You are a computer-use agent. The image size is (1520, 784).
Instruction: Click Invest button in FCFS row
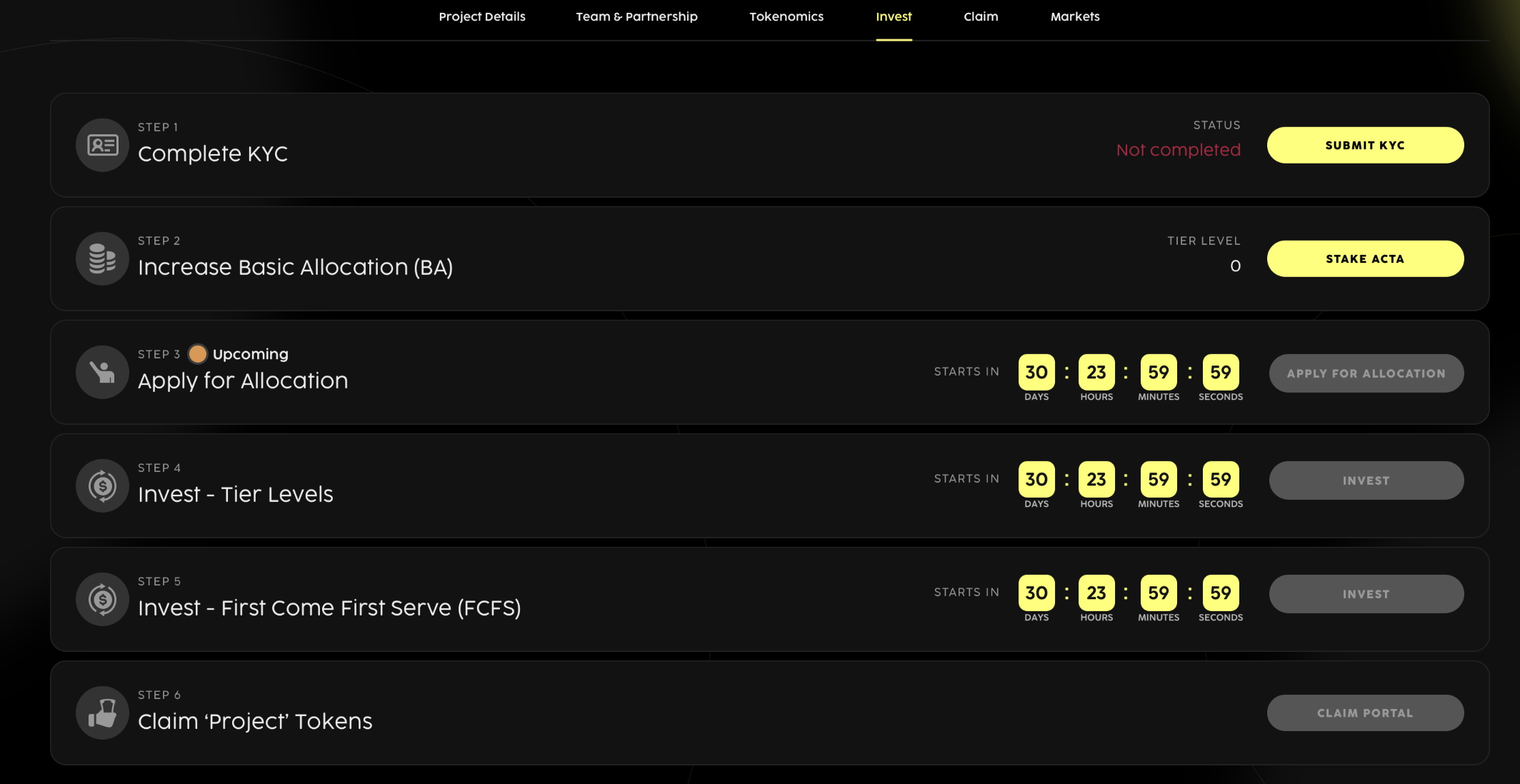pyautogui.click(x=1366, y=594)
